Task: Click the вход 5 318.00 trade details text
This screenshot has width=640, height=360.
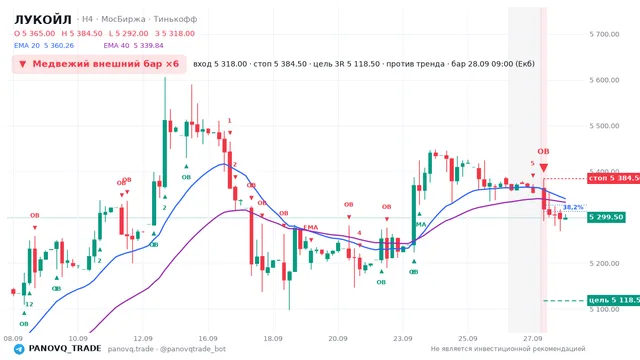Action: coord(364,64)
